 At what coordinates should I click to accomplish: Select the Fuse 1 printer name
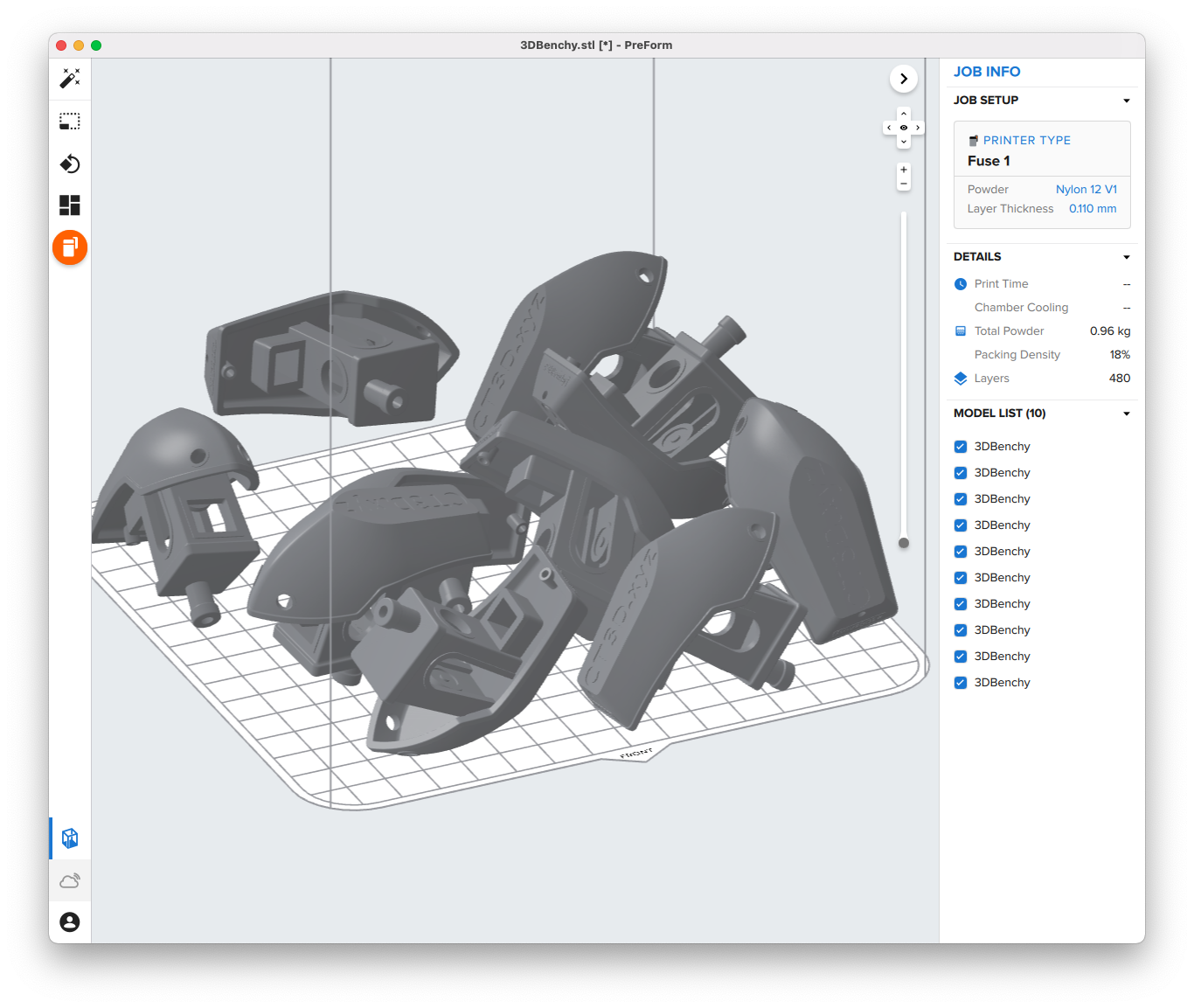989,161
